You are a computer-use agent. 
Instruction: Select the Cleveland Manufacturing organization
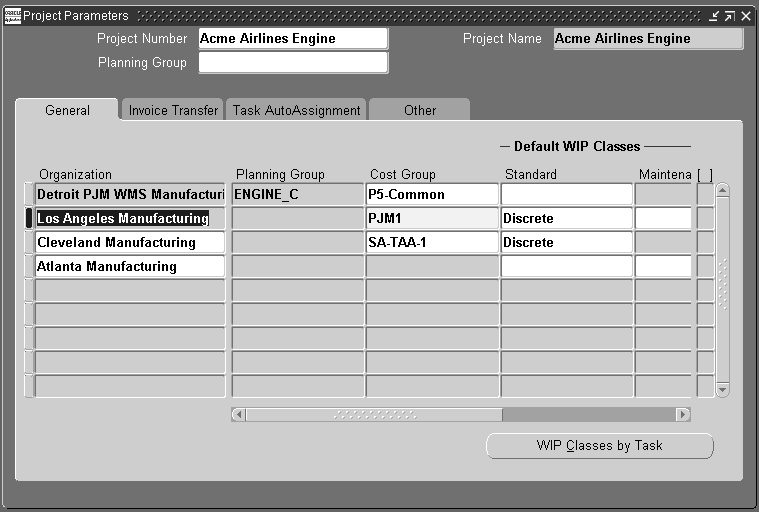[x=130, y=242]
